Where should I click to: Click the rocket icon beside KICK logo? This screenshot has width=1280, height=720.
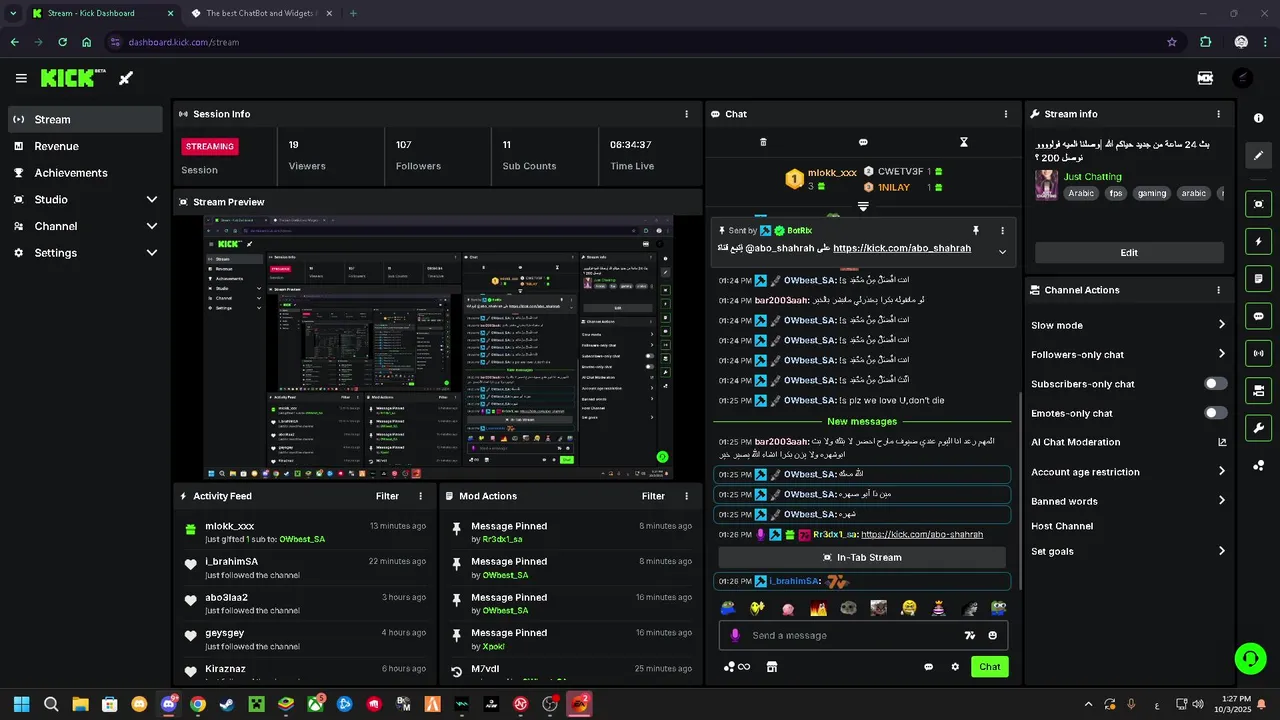126,78
